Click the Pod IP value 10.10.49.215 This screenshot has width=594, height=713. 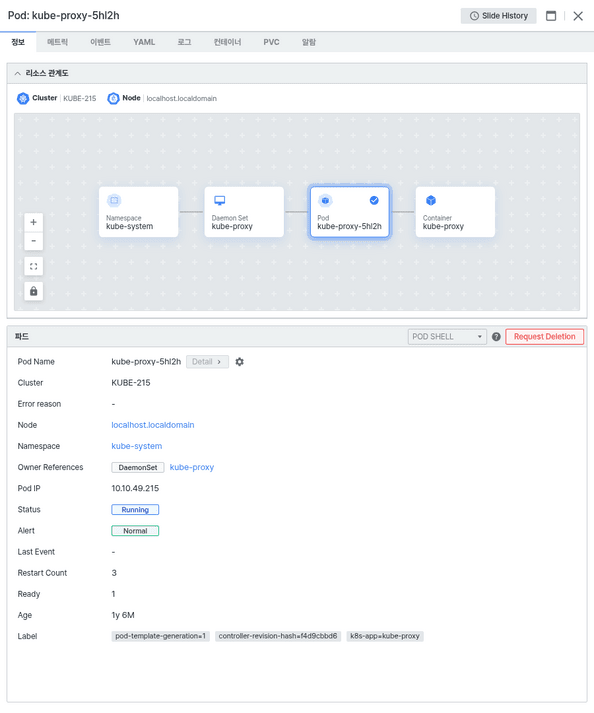[x=135, y=488]
